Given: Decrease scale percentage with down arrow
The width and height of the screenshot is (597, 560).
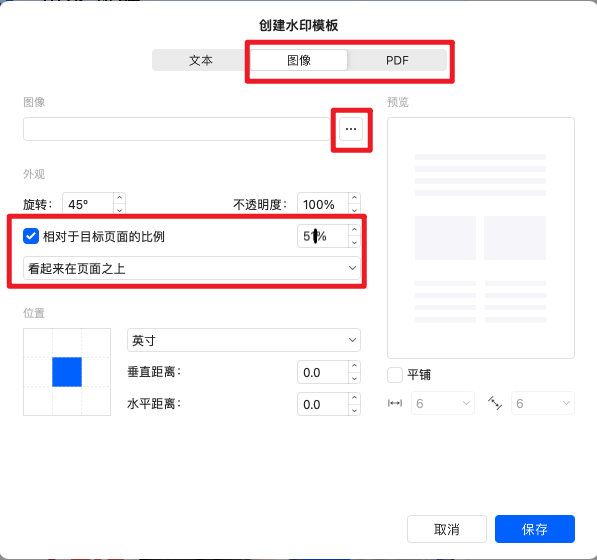Looking at the screenshot, I should click(354, 243).
